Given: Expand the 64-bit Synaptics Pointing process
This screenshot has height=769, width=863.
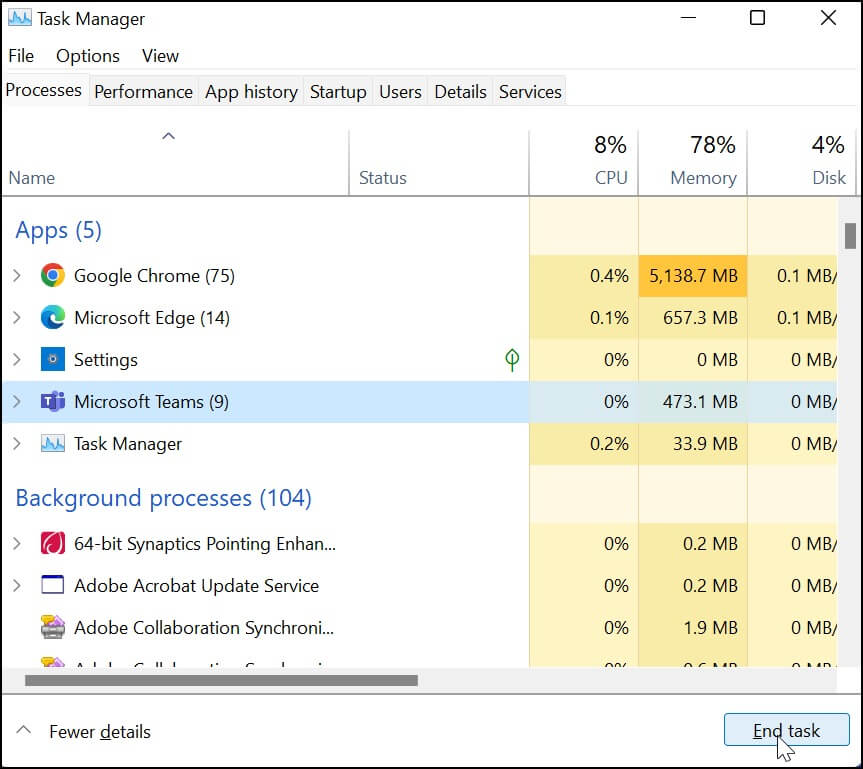Looking at the screenshot, I should (17, 543).
